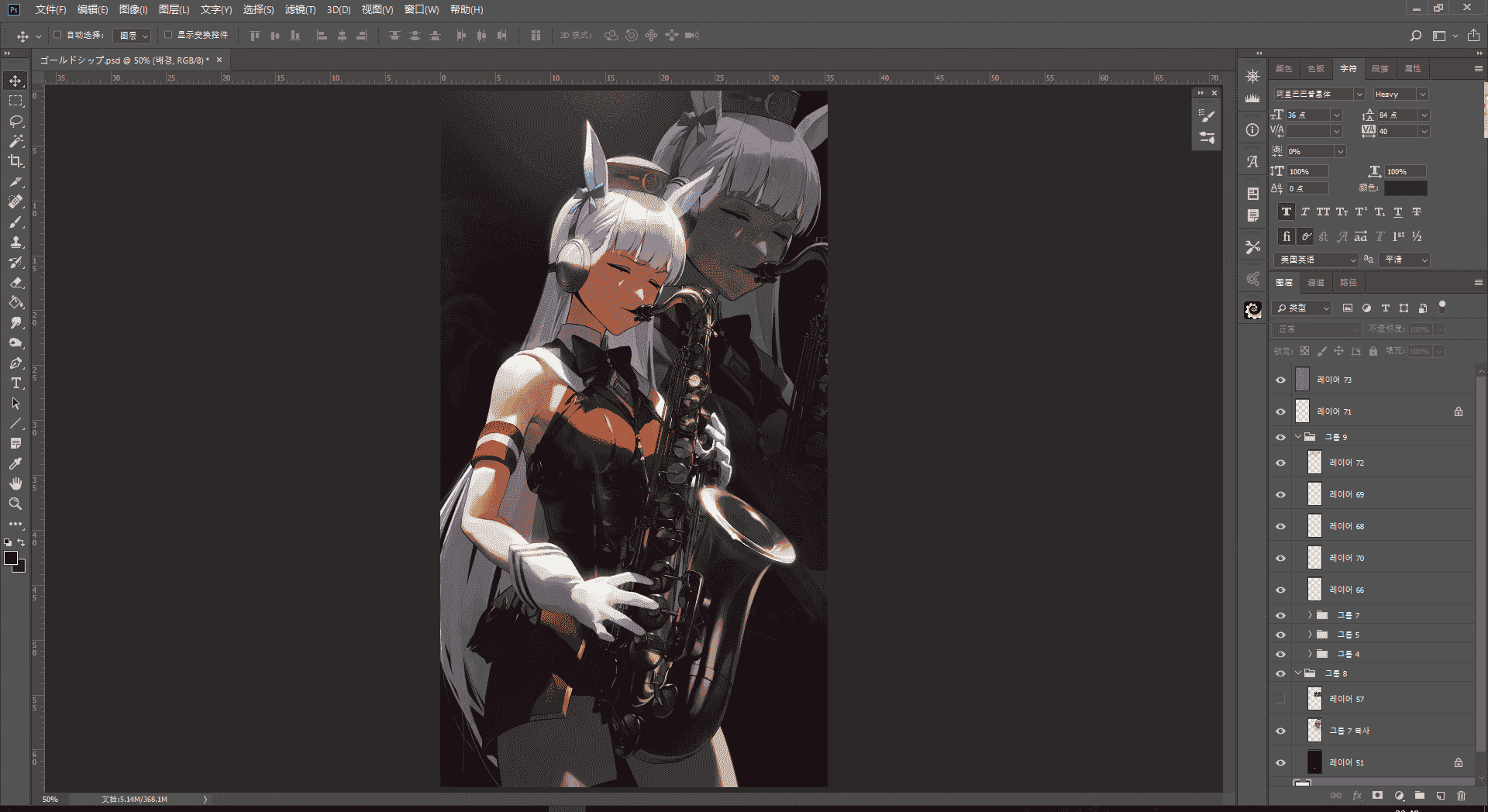Select the Zoom tool
This screenshot has width=1488, height=812.
[15, 504]
